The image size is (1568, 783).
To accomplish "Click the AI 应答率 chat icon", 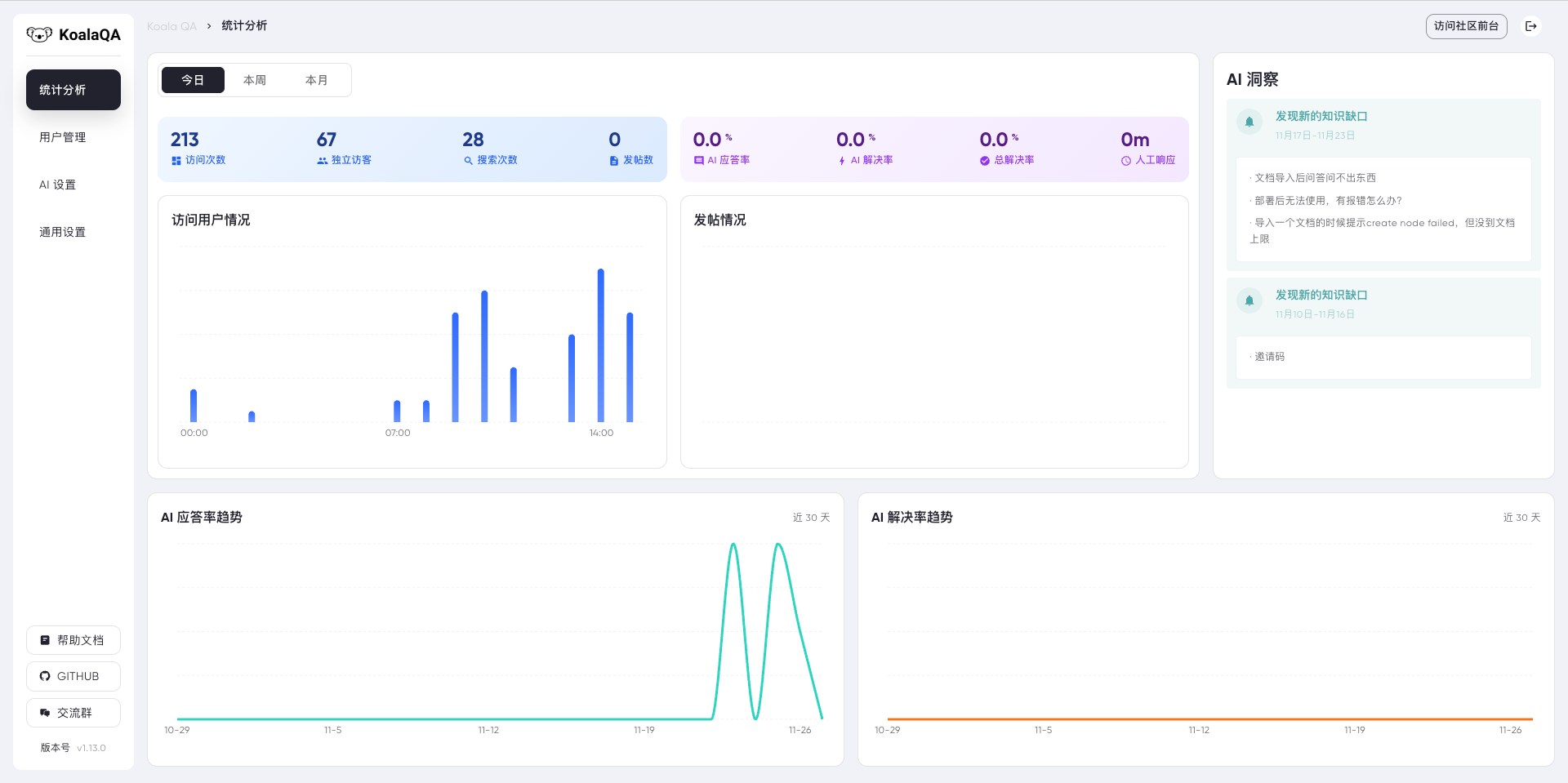I will (699, 161).
